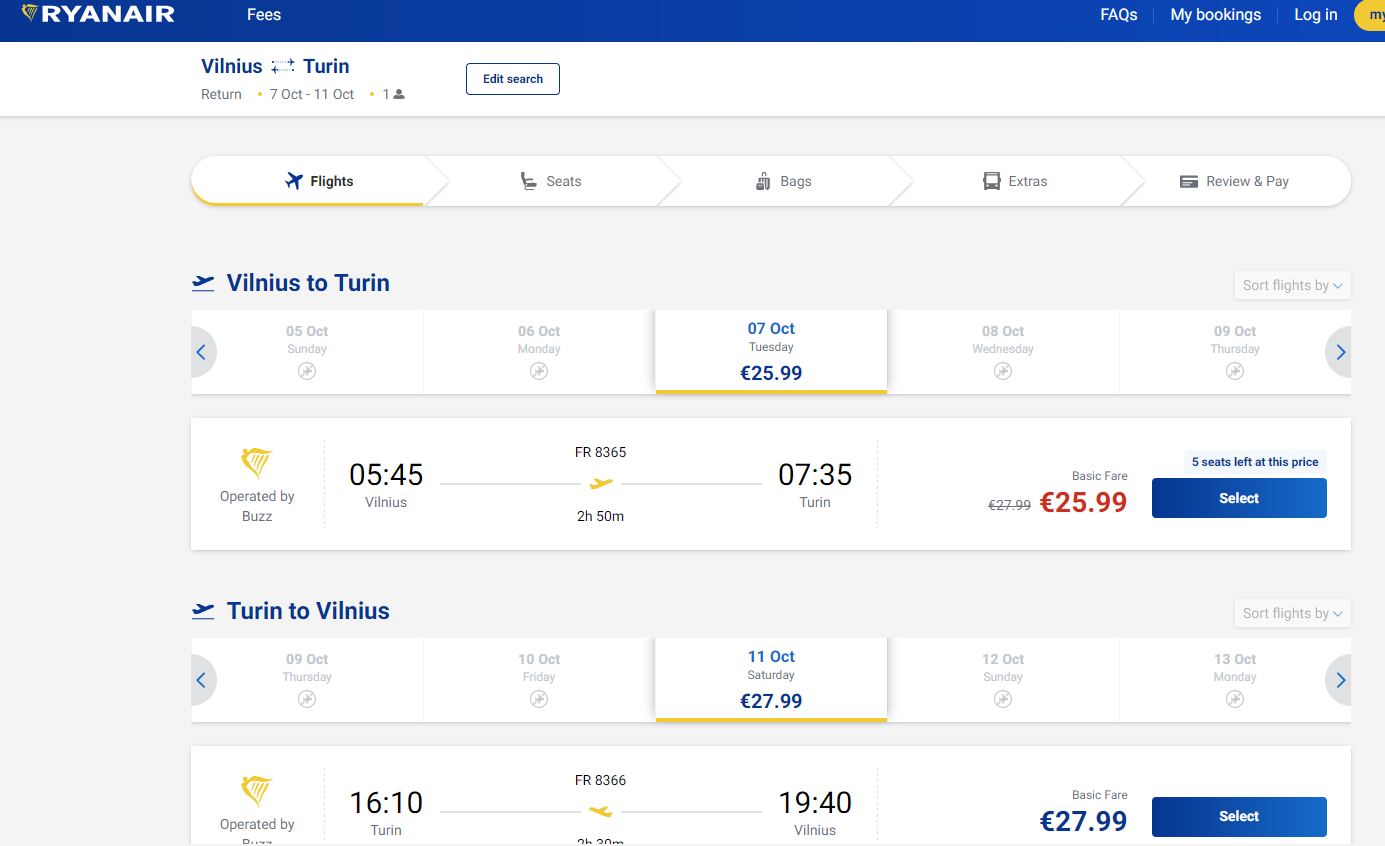Open the FAQs link
This screenshot has height=846, width=1385.
tap(1119, 14)
